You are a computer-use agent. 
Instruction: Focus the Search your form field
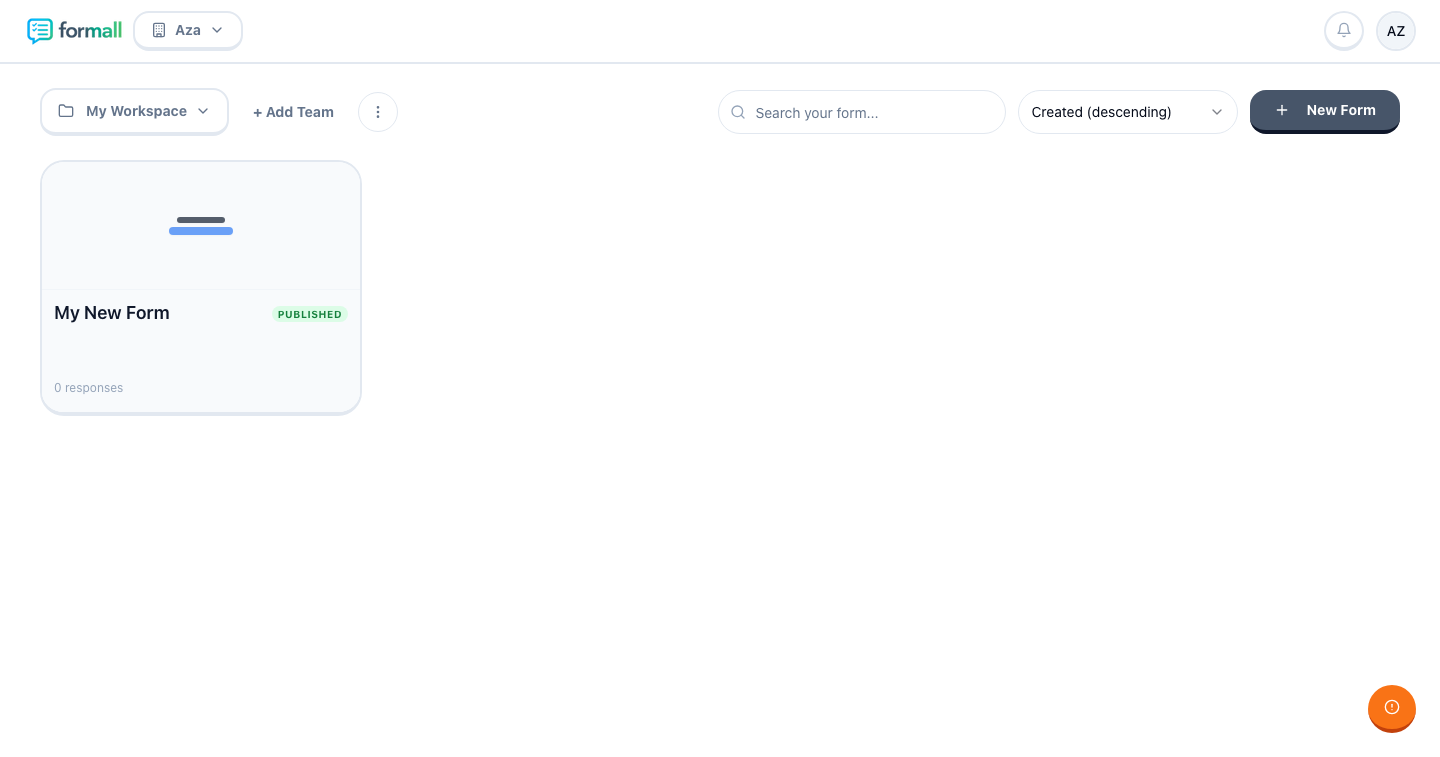coord(862,112)
